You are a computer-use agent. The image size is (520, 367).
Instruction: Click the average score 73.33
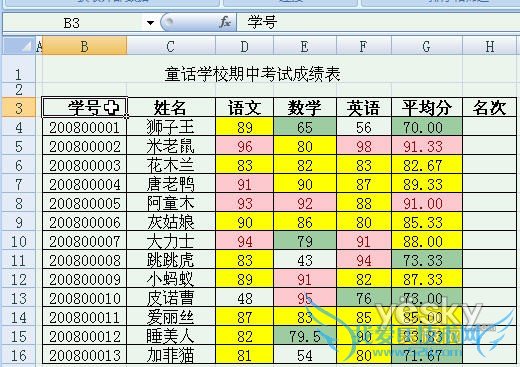tap(427, 260)
